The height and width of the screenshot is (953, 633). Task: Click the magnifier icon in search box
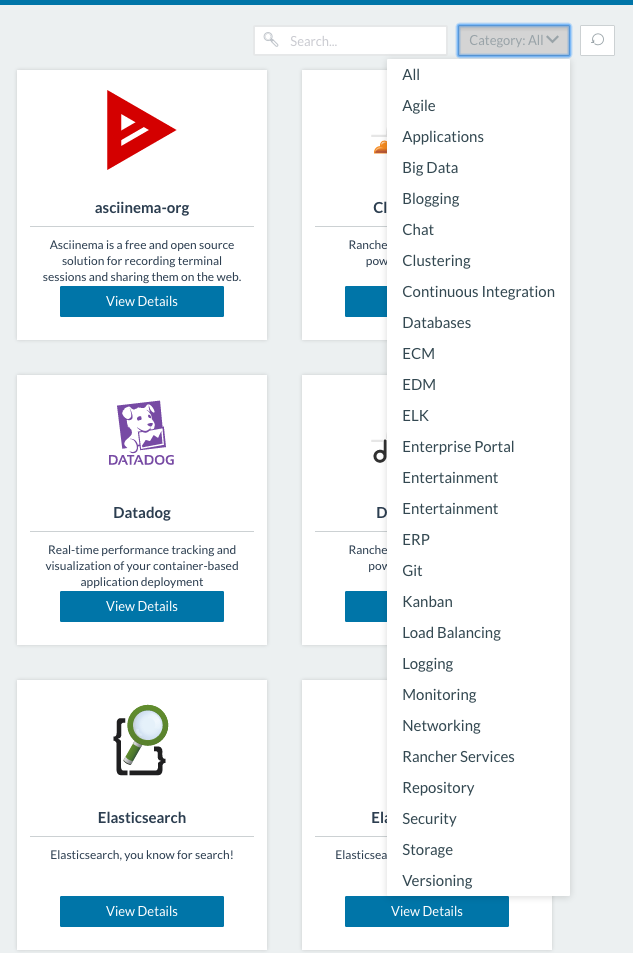click(x=271, y=40)
